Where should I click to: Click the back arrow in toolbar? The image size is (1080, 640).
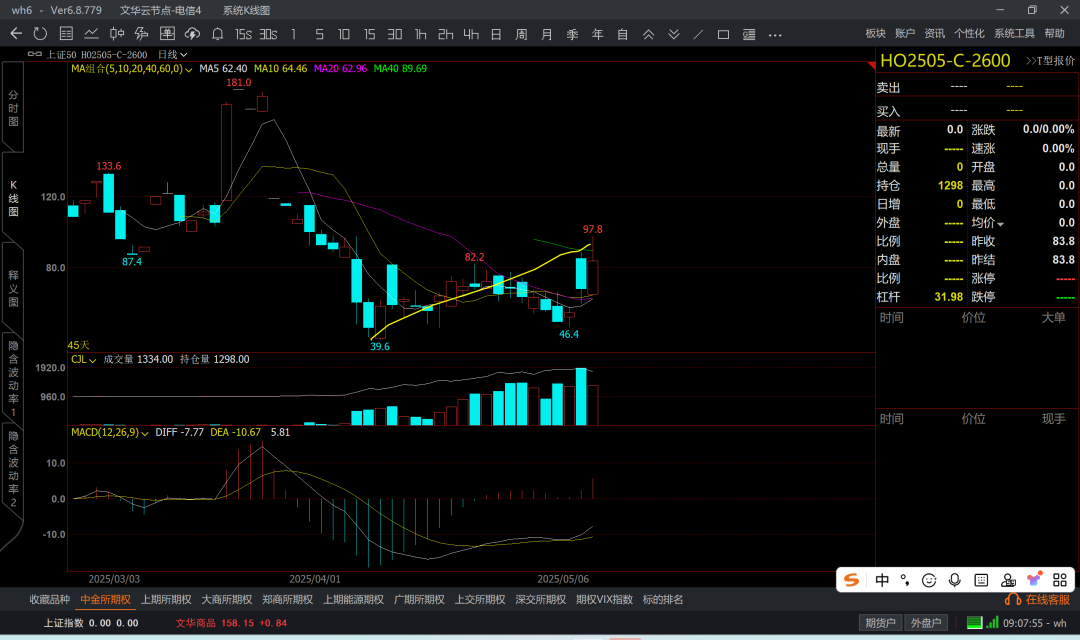pyautogui.click(x=16, y=34)
